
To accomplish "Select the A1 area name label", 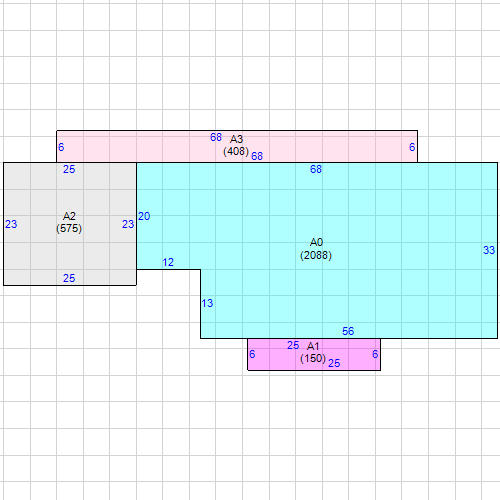I will pyautogui.click(x=313, y=346).
